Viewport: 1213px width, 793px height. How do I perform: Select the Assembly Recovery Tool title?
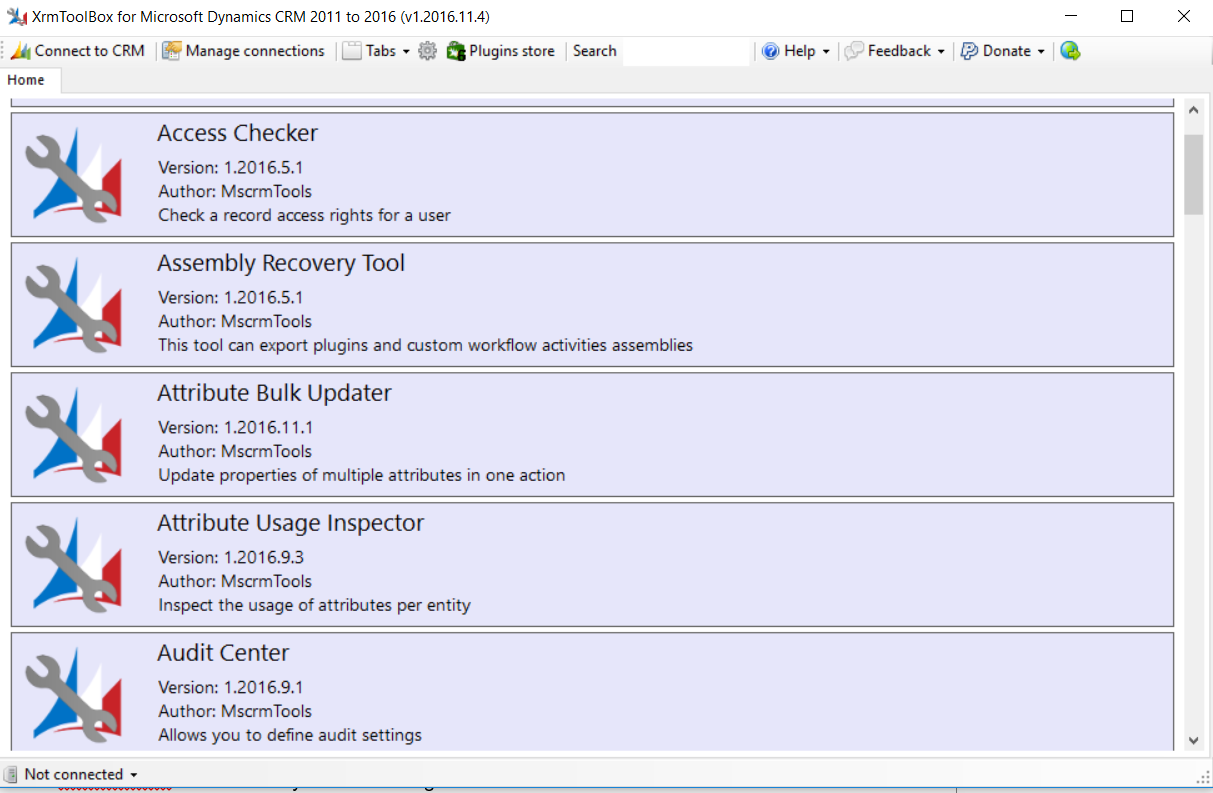[x=281, y=264]
